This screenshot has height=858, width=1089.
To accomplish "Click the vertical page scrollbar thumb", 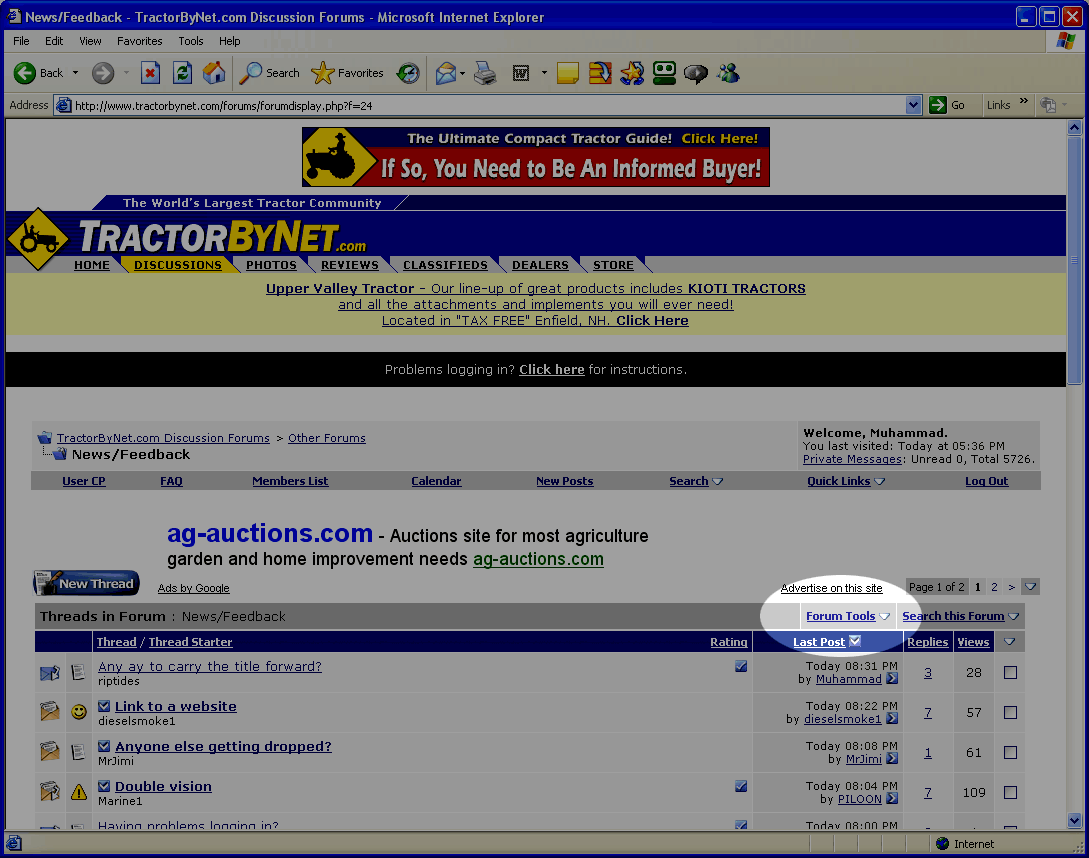I will (1075, 260).
